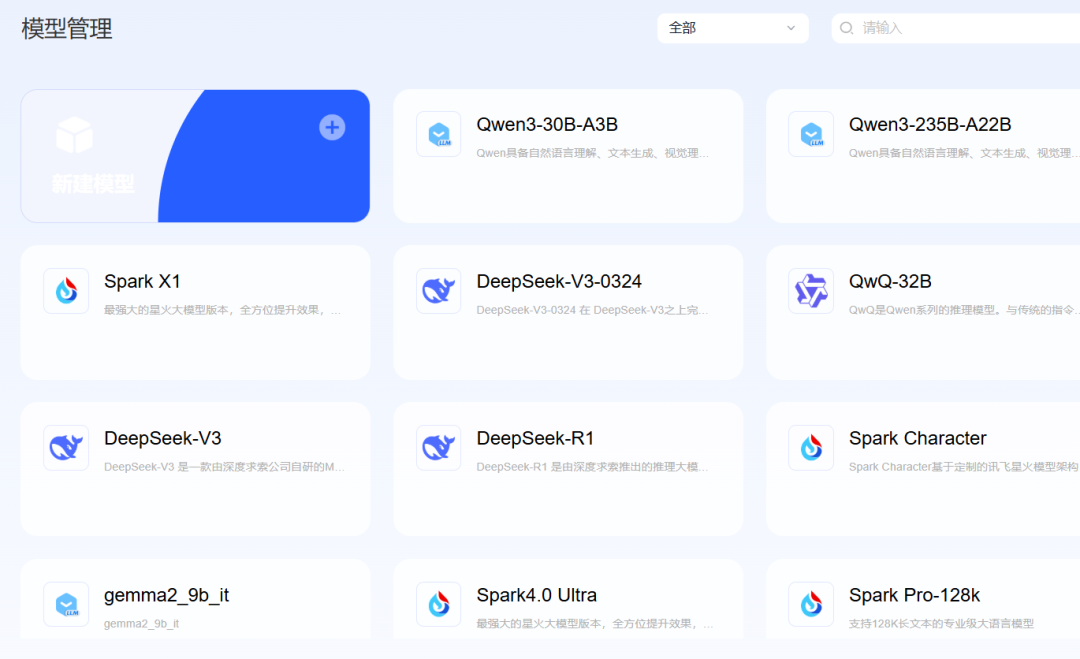Select the Spark4.0 Ultra title

[x=537, y=596]
